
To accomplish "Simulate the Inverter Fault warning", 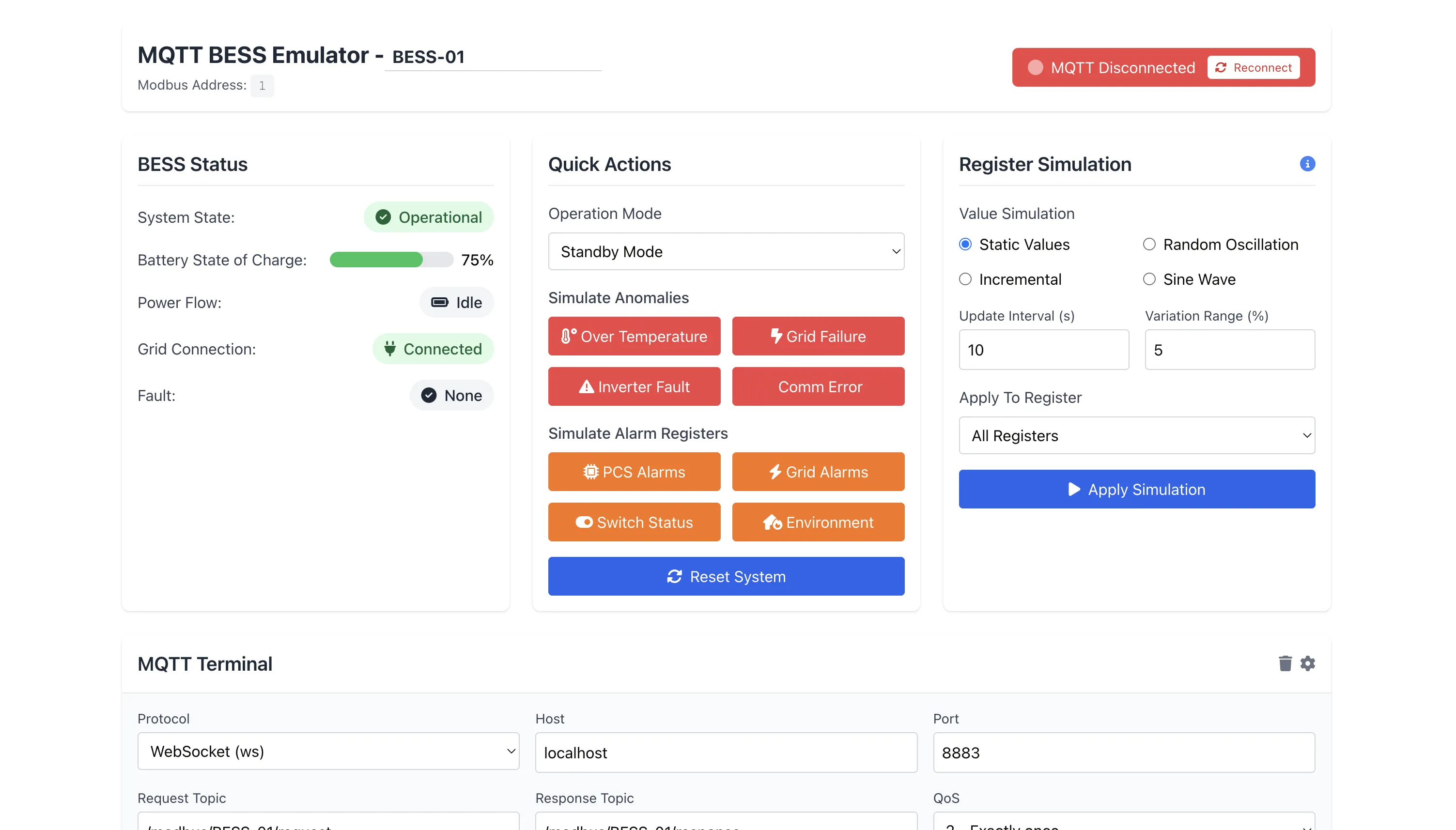I will click(x=634, y=386).
